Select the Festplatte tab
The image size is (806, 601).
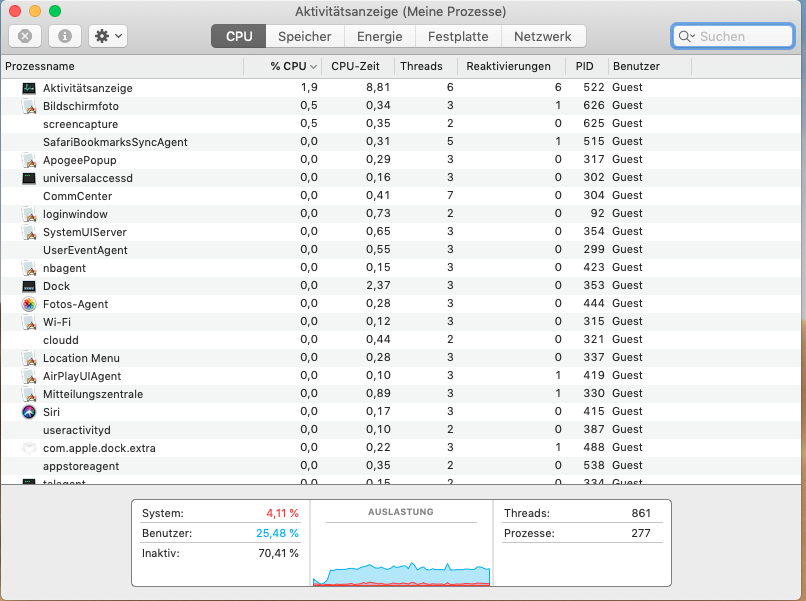(458, 37)
